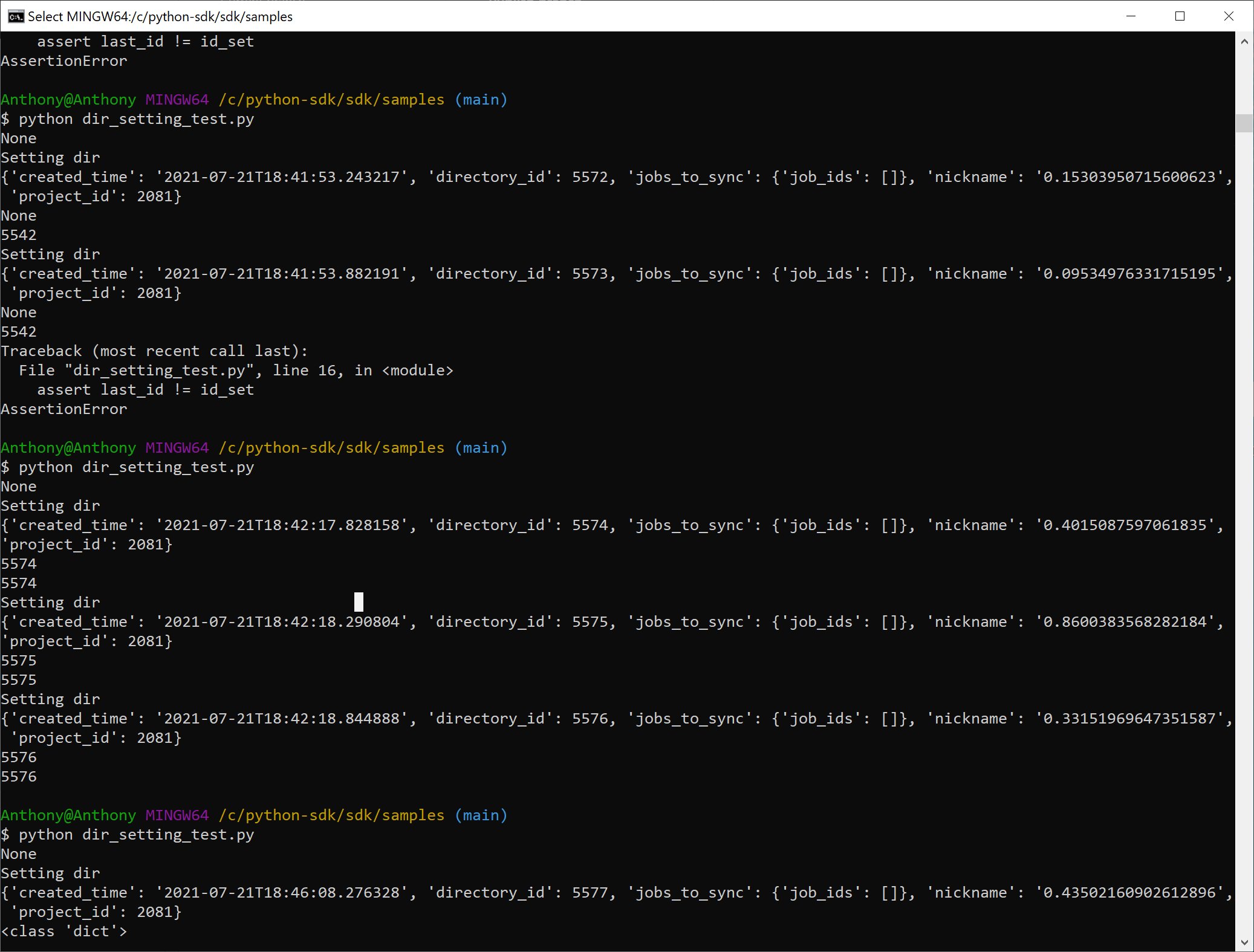Click the nickname value 0.8600383568282184
This screenshot has width=1254, height=952.
point(1126,622)
